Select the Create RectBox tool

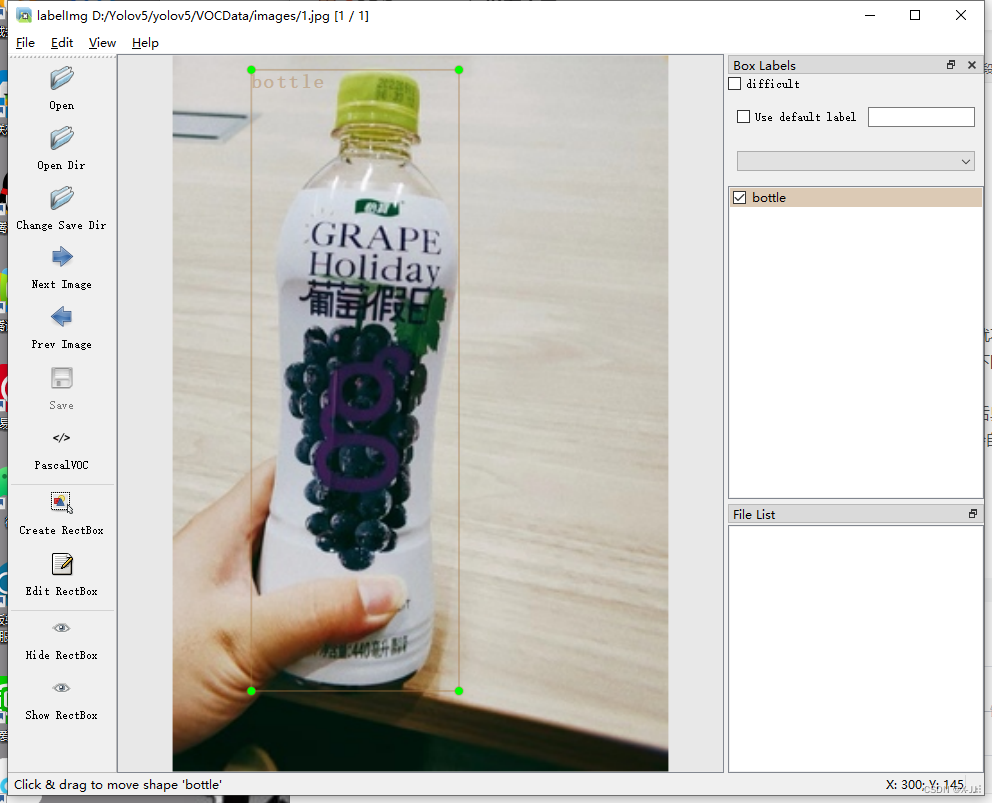tap(61, 502)
